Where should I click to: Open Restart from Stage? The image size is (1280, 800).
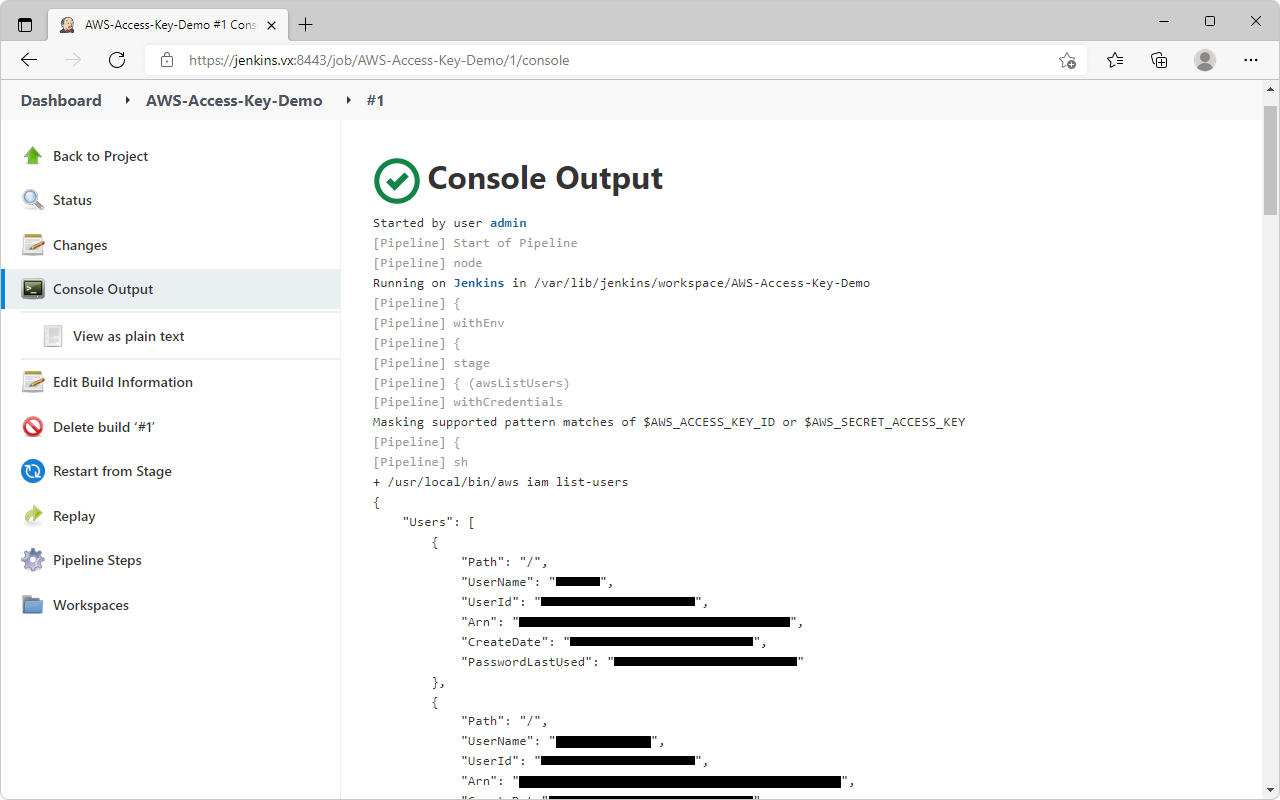112,471
